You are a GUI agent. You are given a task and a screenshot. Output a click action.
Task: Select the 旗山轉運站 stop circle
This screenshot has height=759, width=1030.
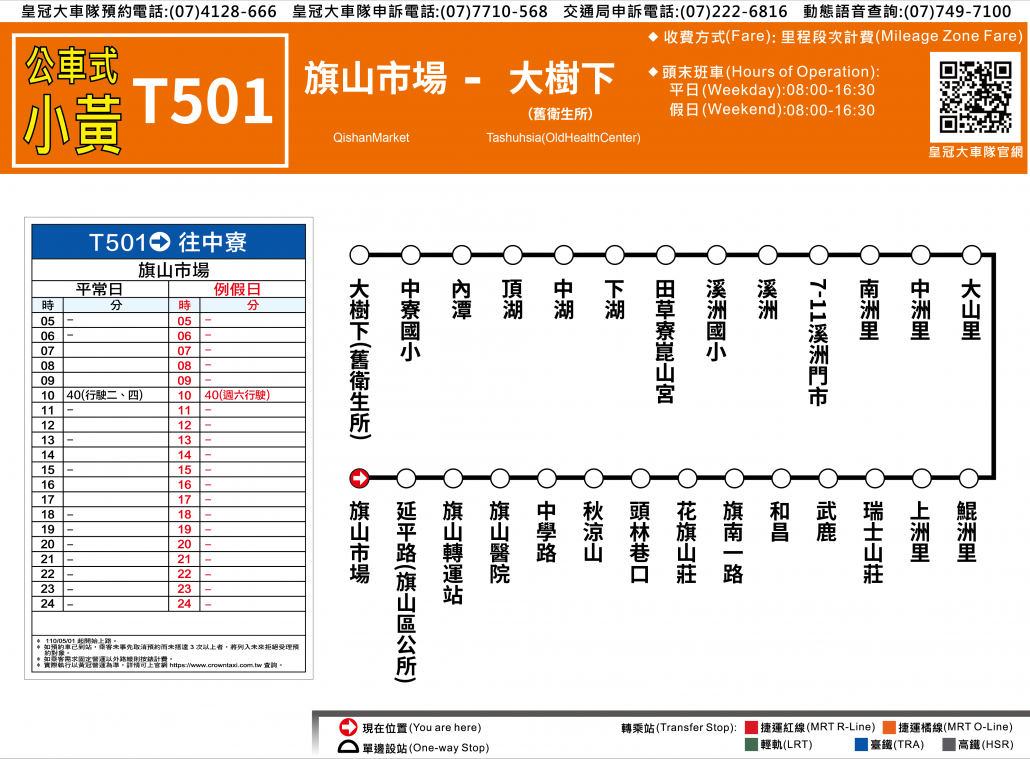(x=453, y=478)
